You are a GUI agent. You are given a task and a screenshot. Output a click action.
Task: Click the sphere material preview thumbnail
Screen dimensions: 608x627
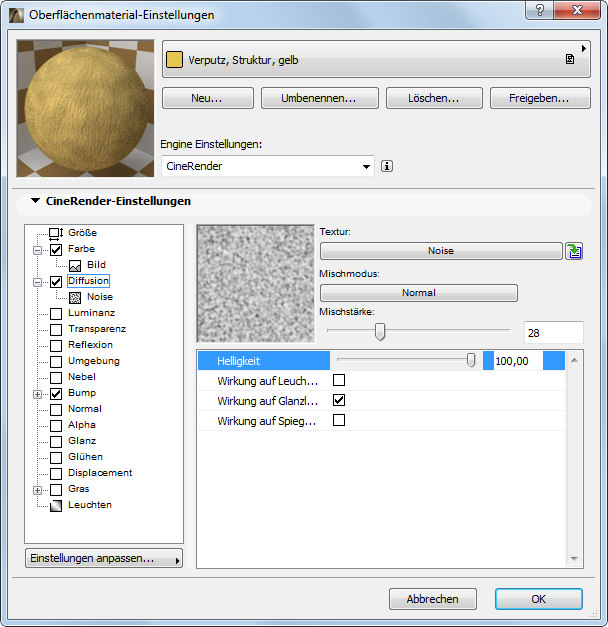[x=85, y=108]
